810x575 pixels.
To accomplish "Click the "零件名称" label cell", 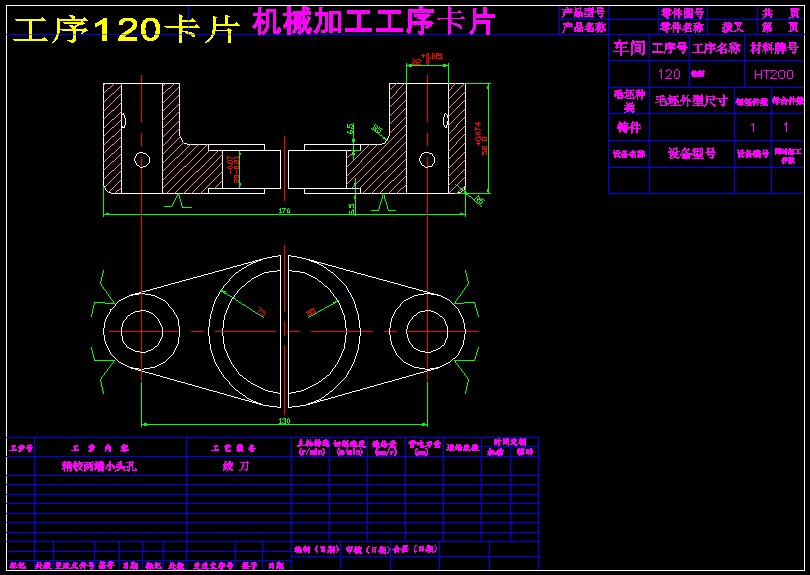I will (x=682, y=27).
